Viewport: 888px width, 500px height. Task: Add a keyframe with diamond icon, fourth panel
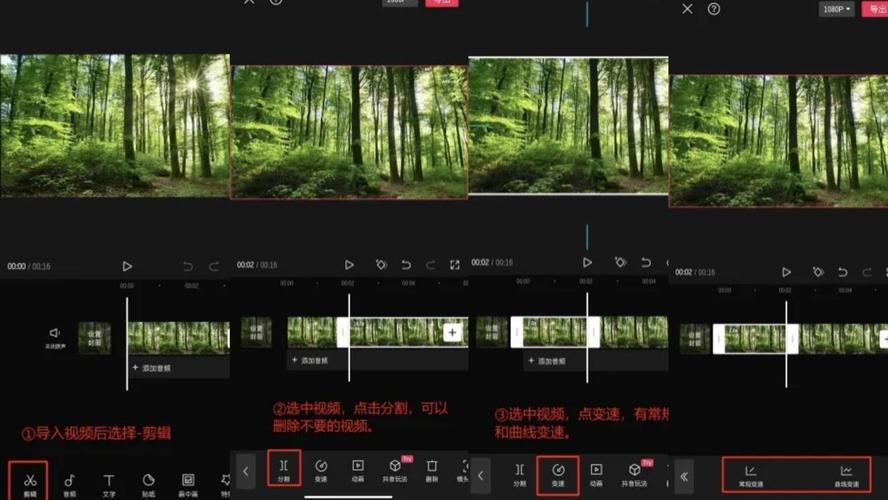tap(818, 272)
